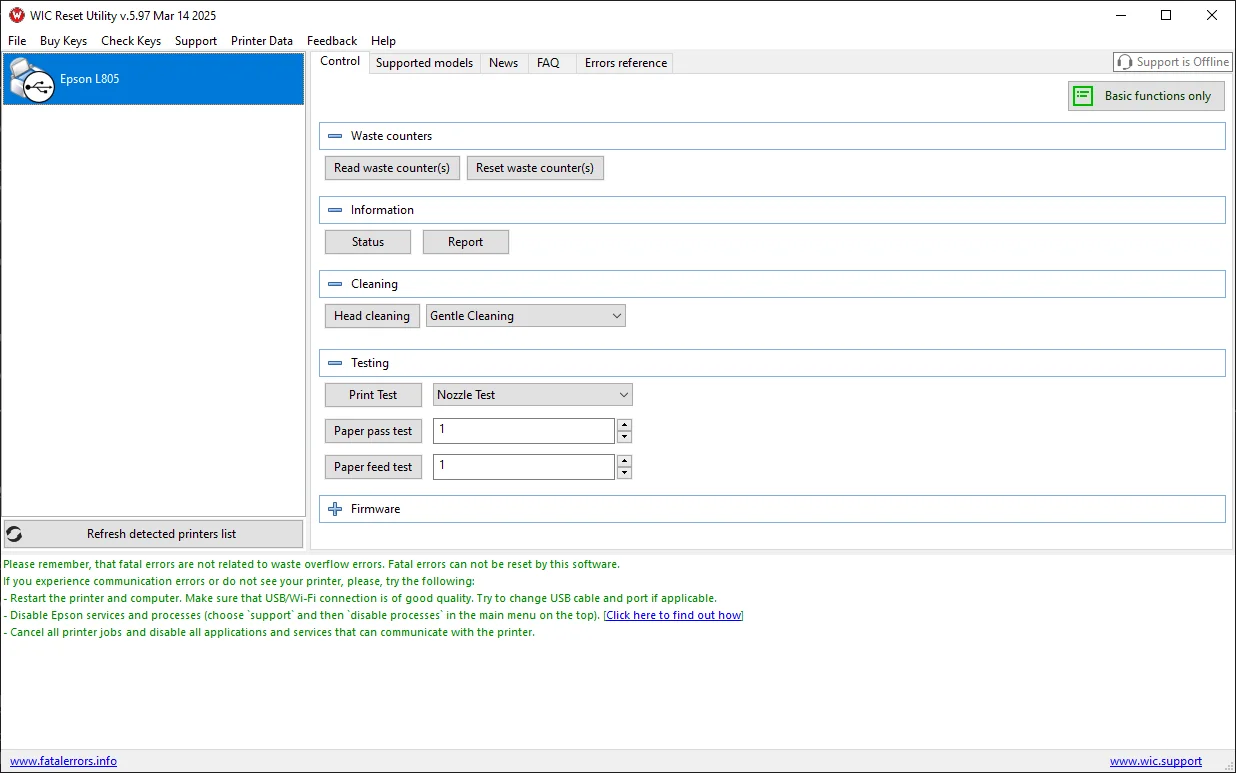Open the Buy Keys menu
The width and height of the screenshot is (1236, 773).
63,41
